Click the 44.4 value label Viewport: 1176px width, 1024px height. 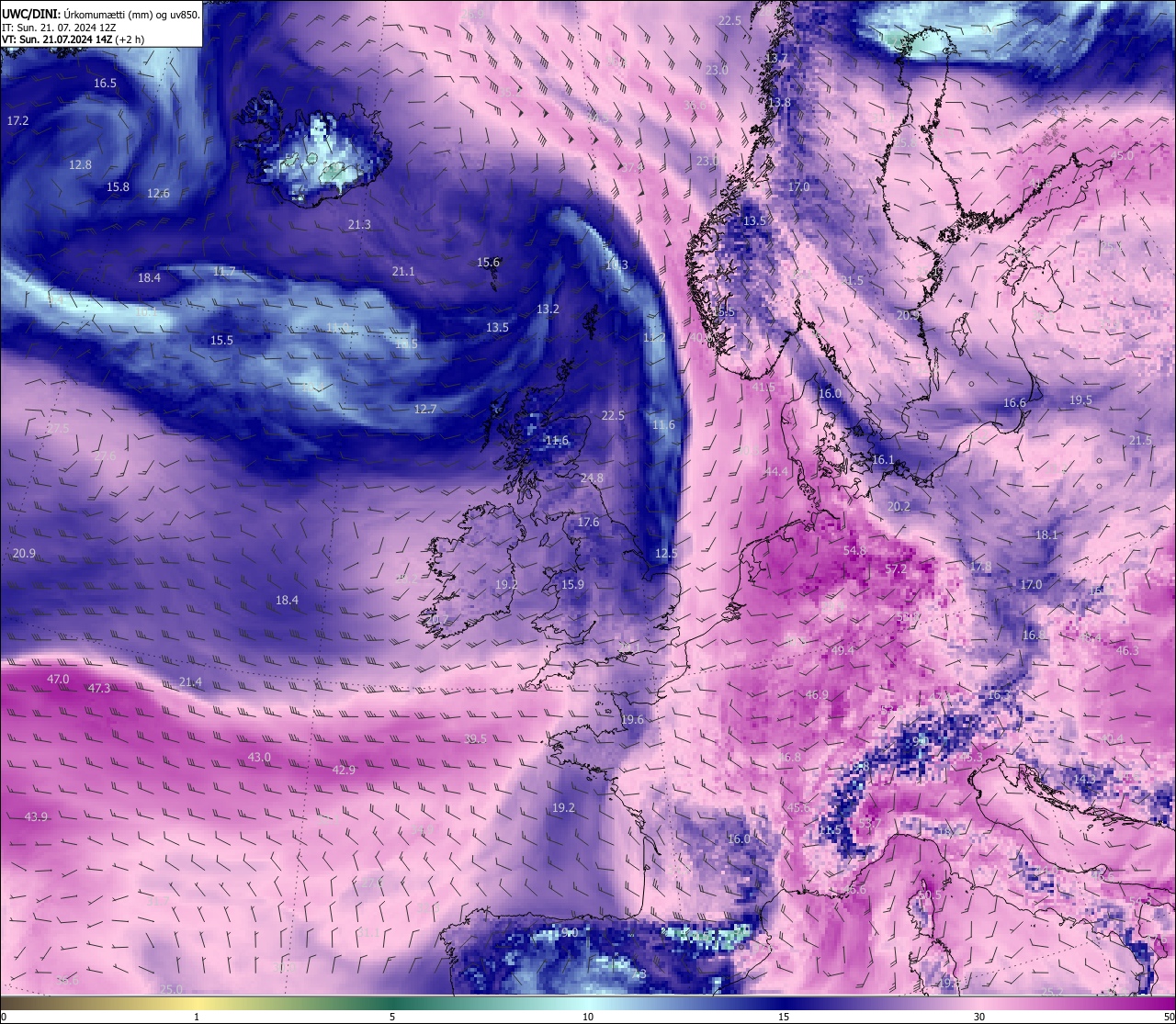pos(776,472)
